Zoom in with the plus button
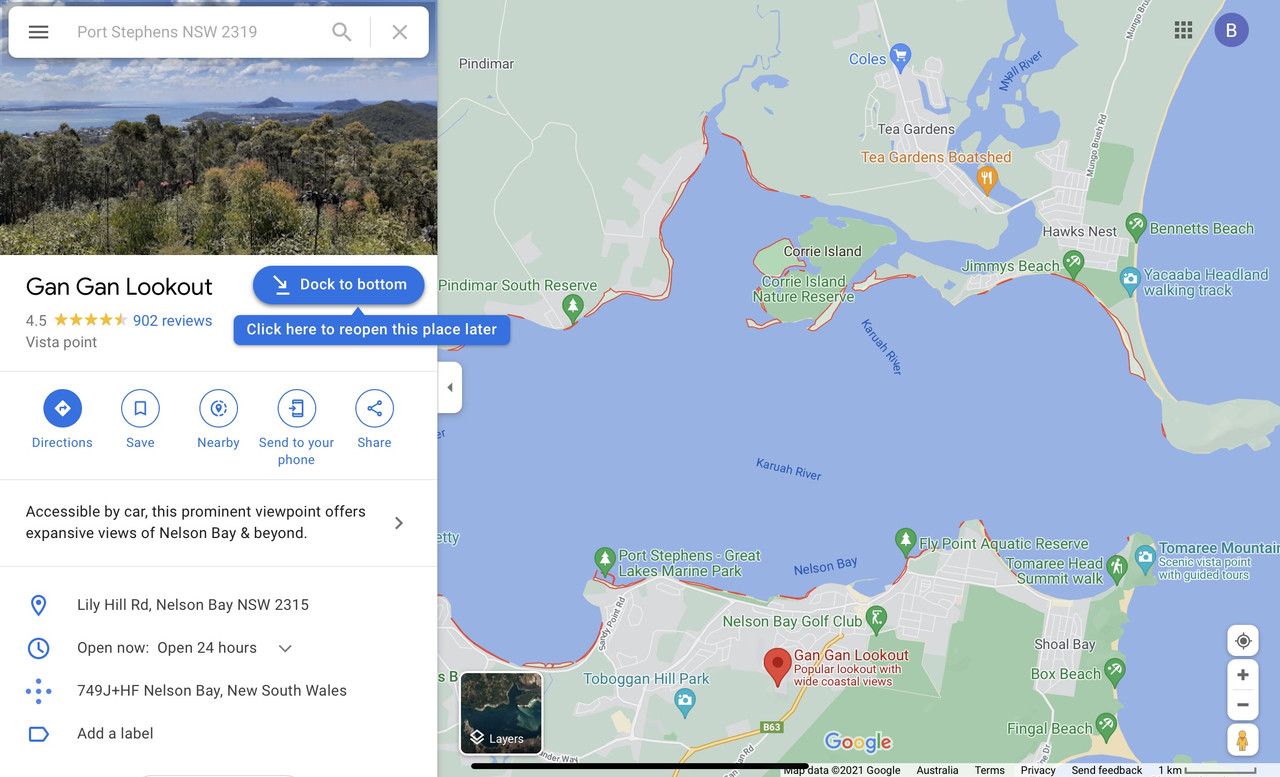 point(1243,675)
